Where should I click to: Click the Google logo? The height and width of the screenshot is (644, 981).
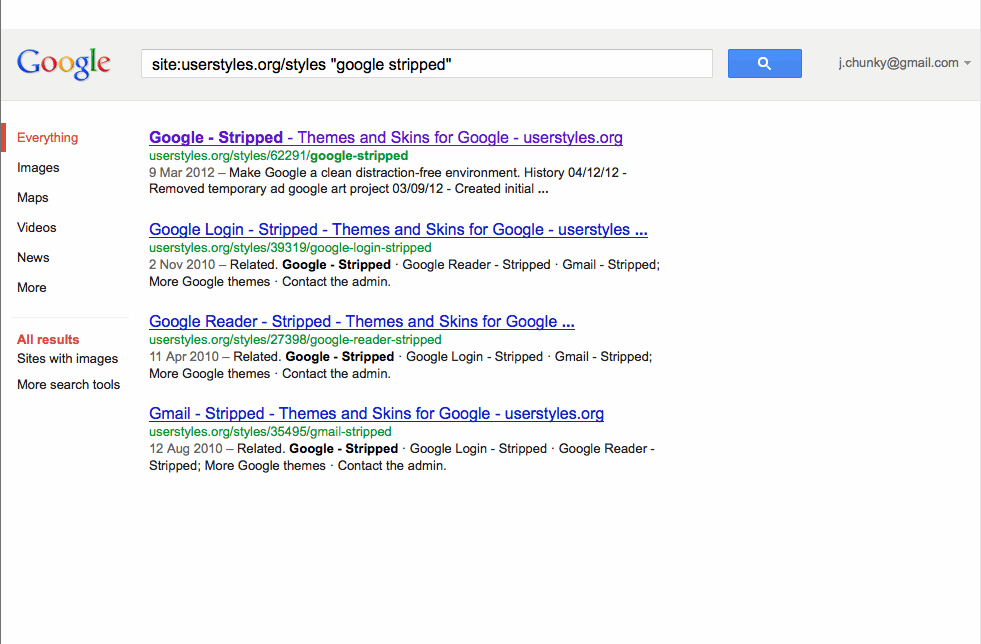(x=64, y=63)
